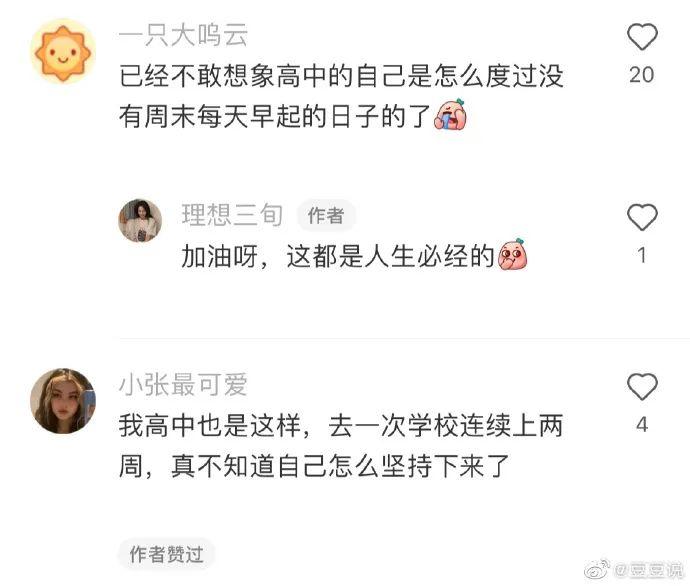Select the like count 4
Screen dimensions: 690x586
coord(642,425)
